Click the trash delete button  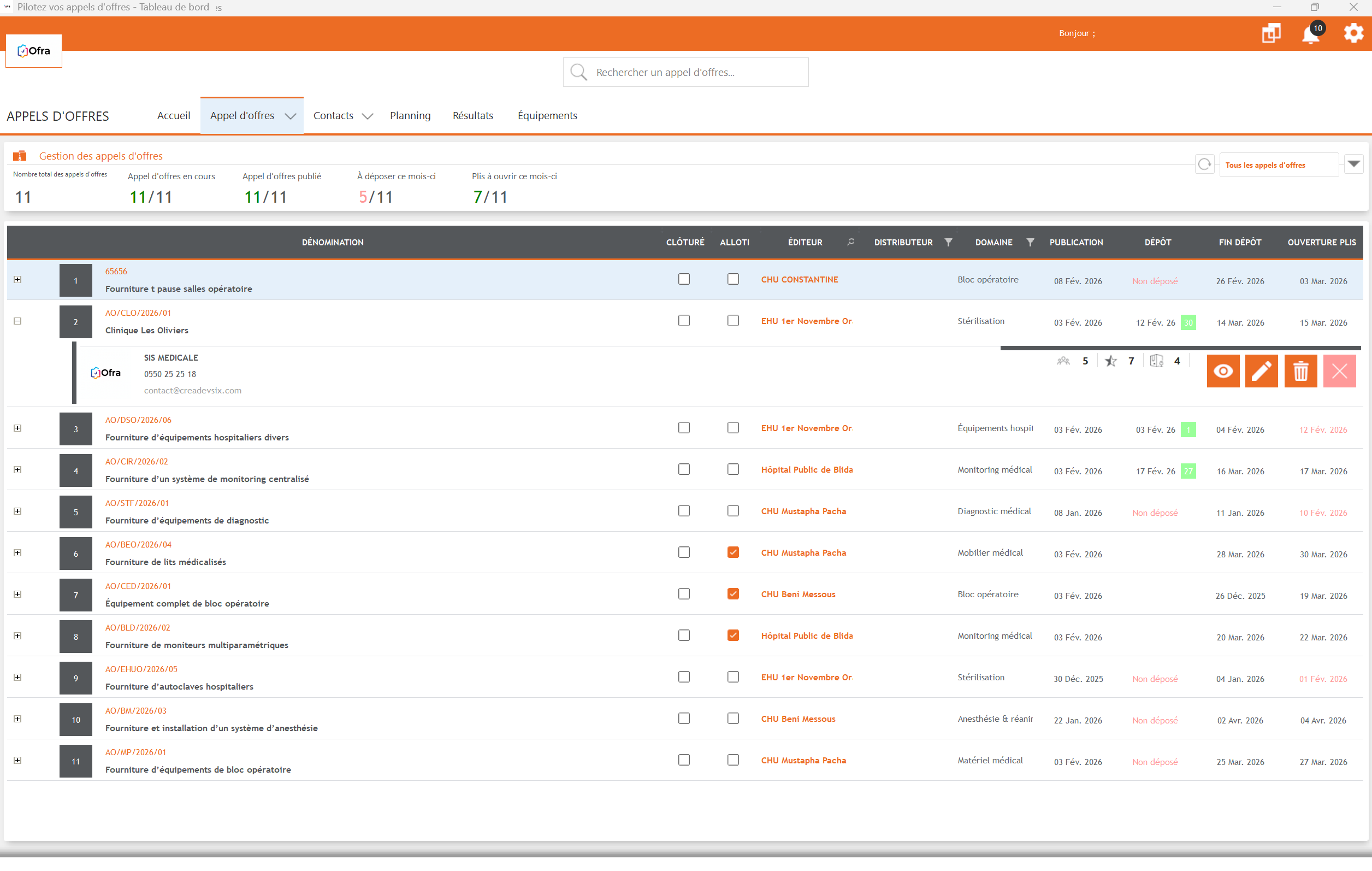pyautogui.click(x=1300, y=371)
